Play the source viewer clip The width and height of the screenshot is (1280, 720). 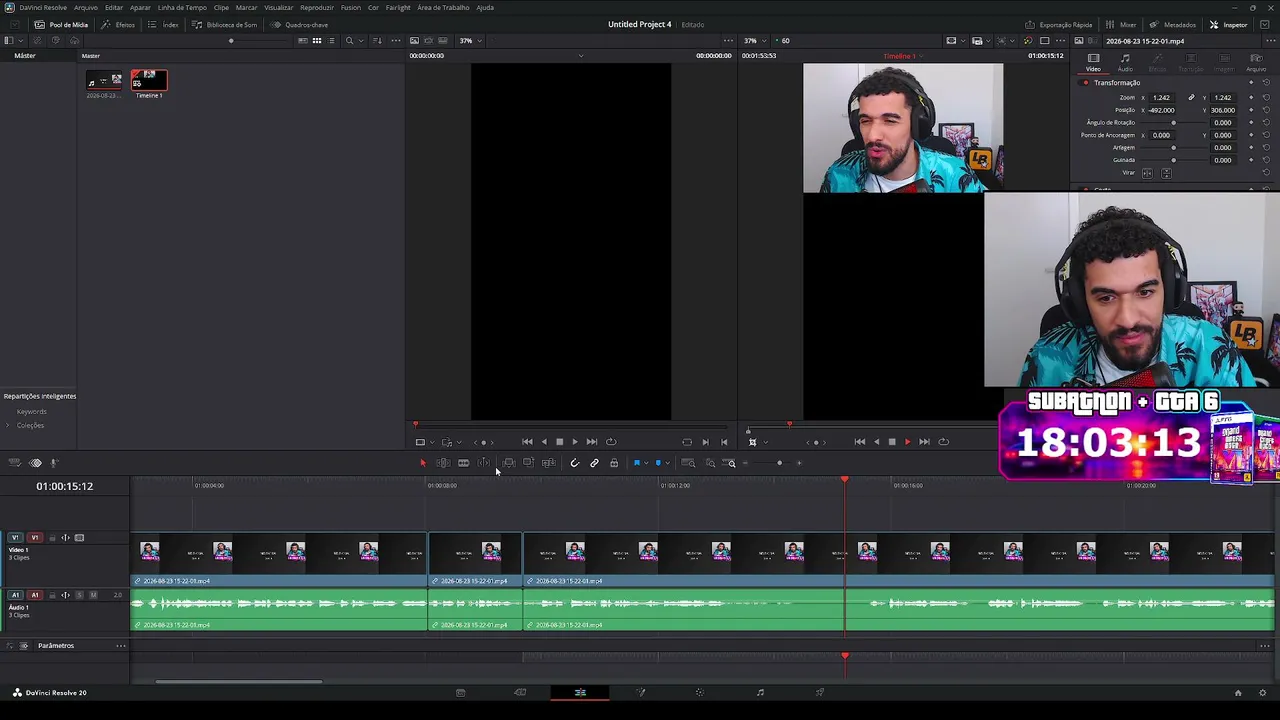574,442
